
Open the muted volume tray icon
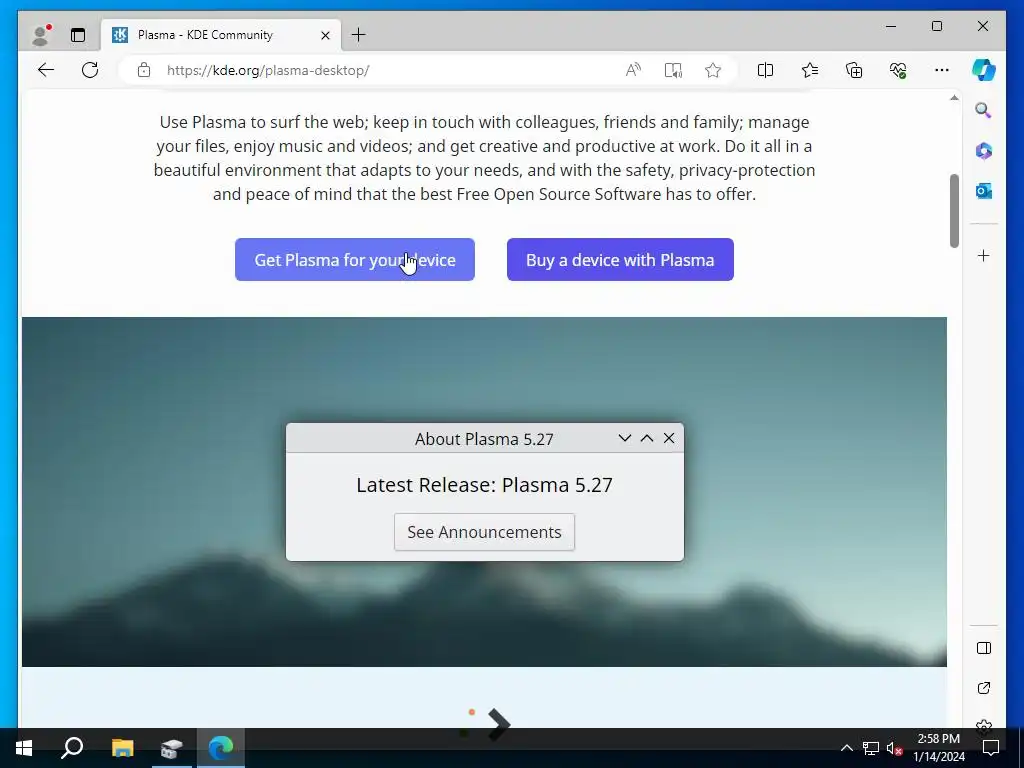(894, 748)
